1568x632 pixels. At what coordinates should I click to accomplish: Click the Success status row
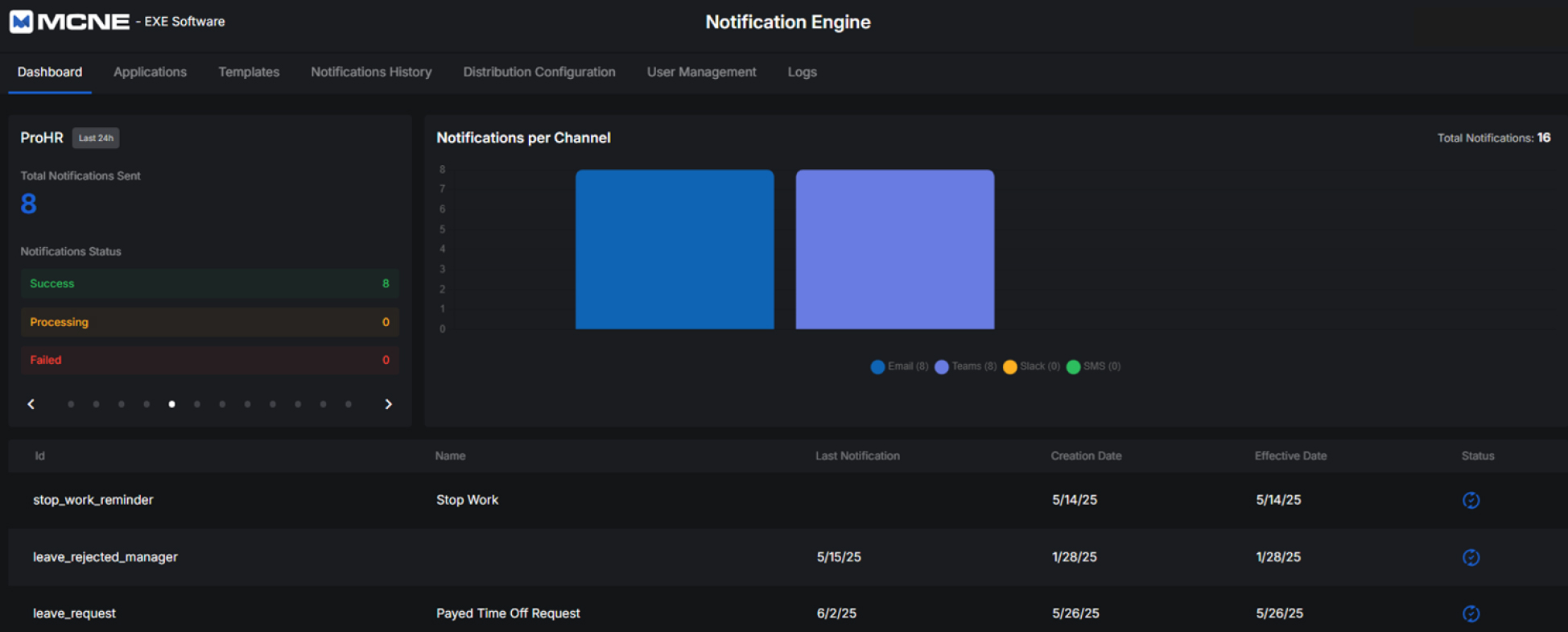pyautogui.click(x=209, y=283)
